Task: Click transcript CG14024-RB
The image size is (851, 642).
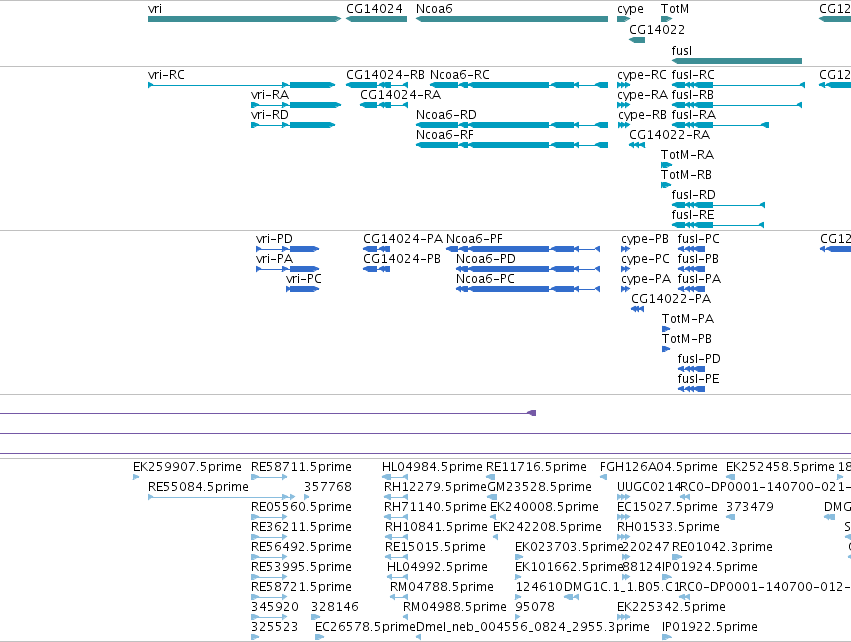Action: coord(377,85)
